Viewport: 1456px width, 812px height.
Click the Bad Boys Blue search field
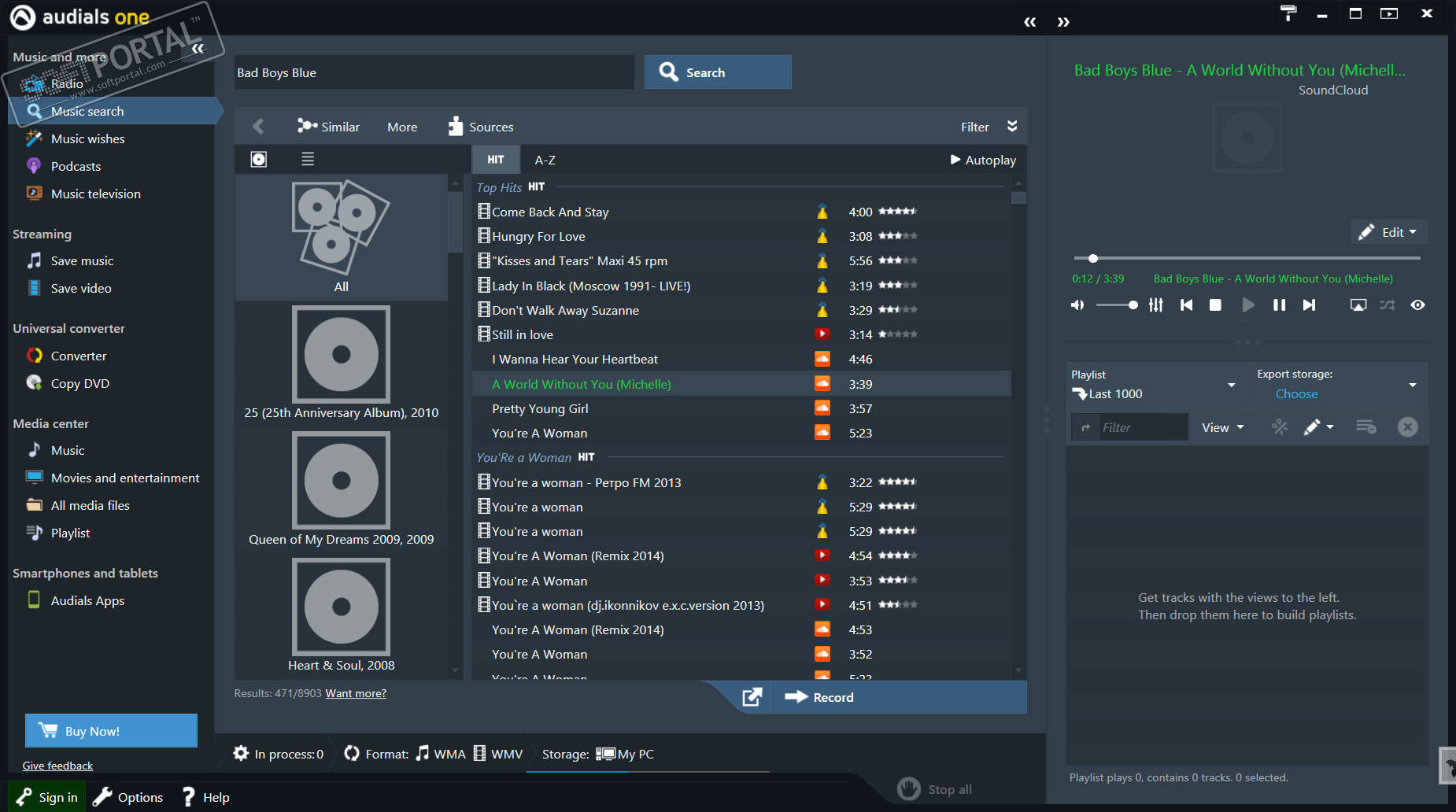434,72
